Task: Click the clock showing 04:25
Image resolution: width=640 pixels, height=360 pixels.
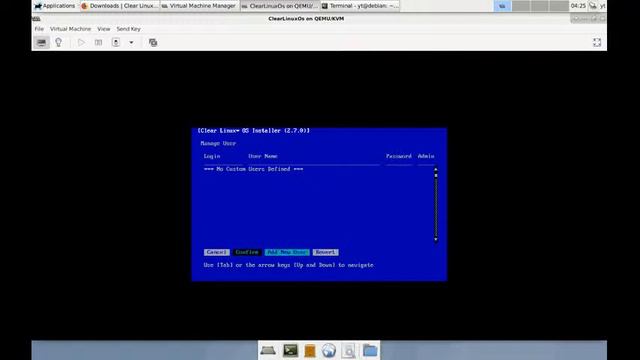Action: (578, 6)
